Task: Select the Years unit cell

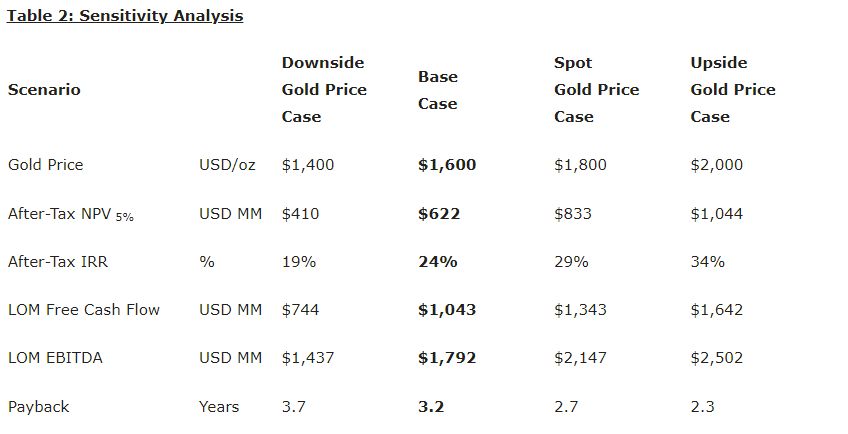Action: click(219, 407)
